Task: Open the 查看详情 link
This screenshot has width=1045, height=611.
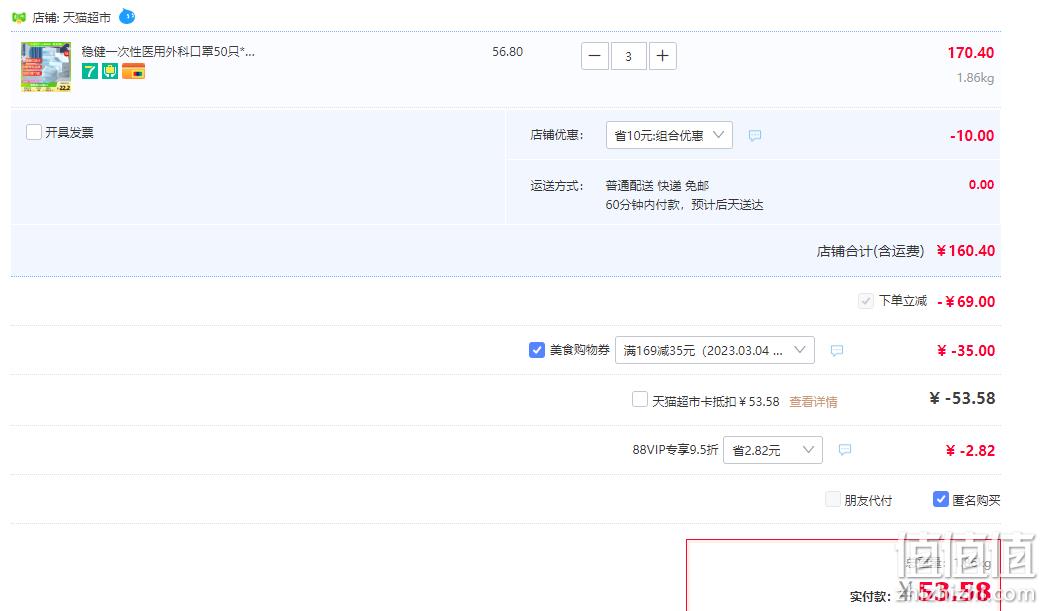Action: (x=813, y=402)
